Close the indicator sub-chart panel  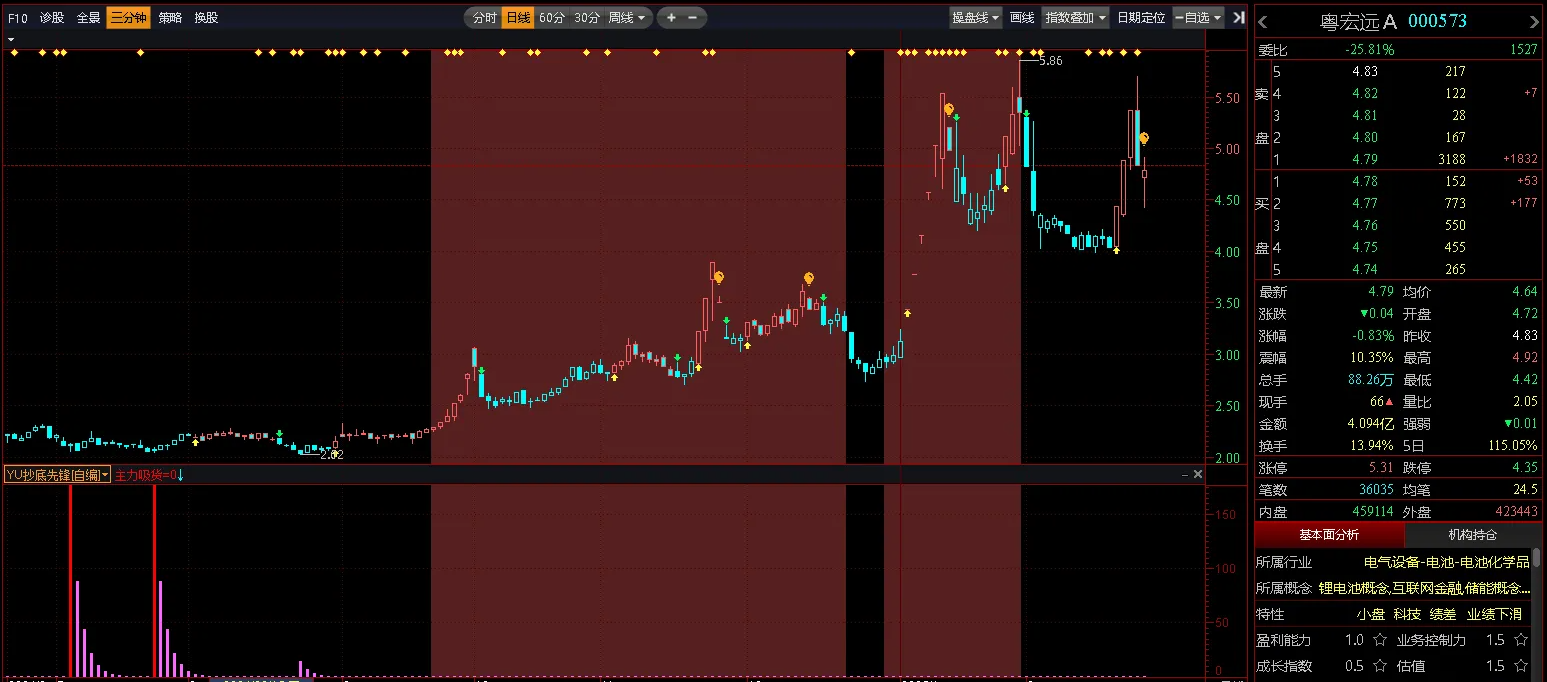point(1198,474)
